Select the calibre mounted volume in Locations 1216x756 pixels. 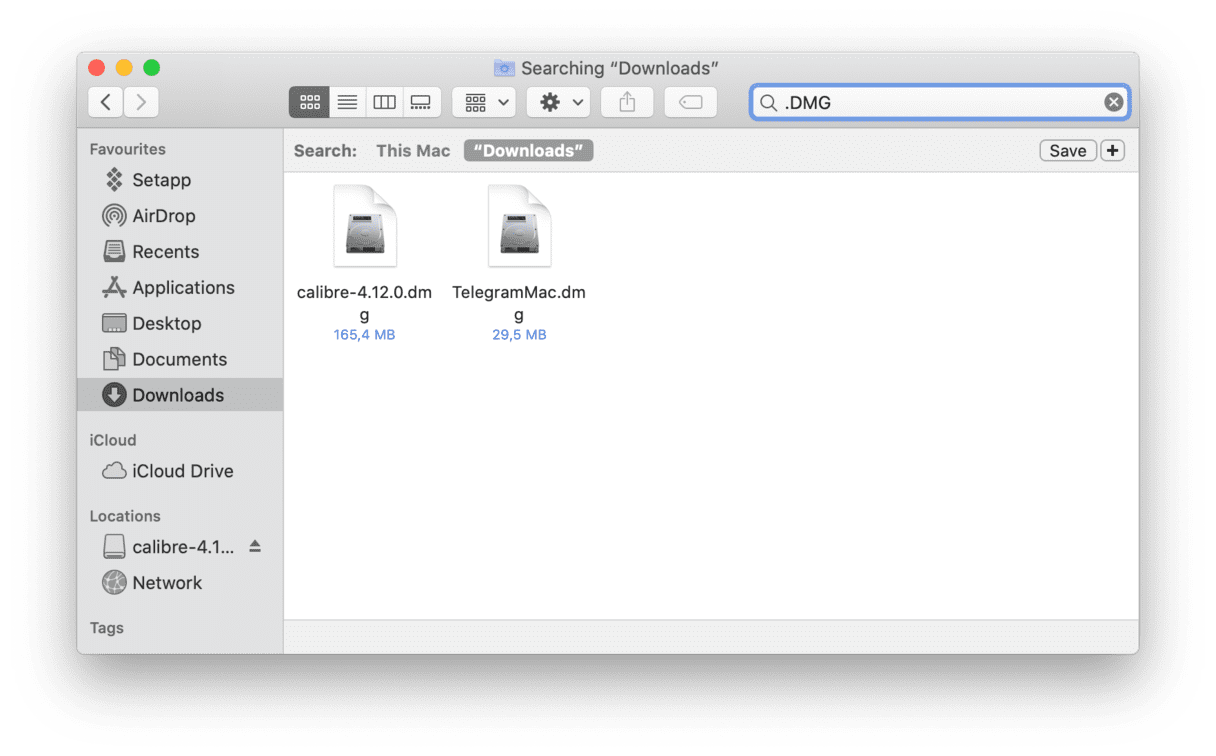pyautogui.click(x=170, y=547)
